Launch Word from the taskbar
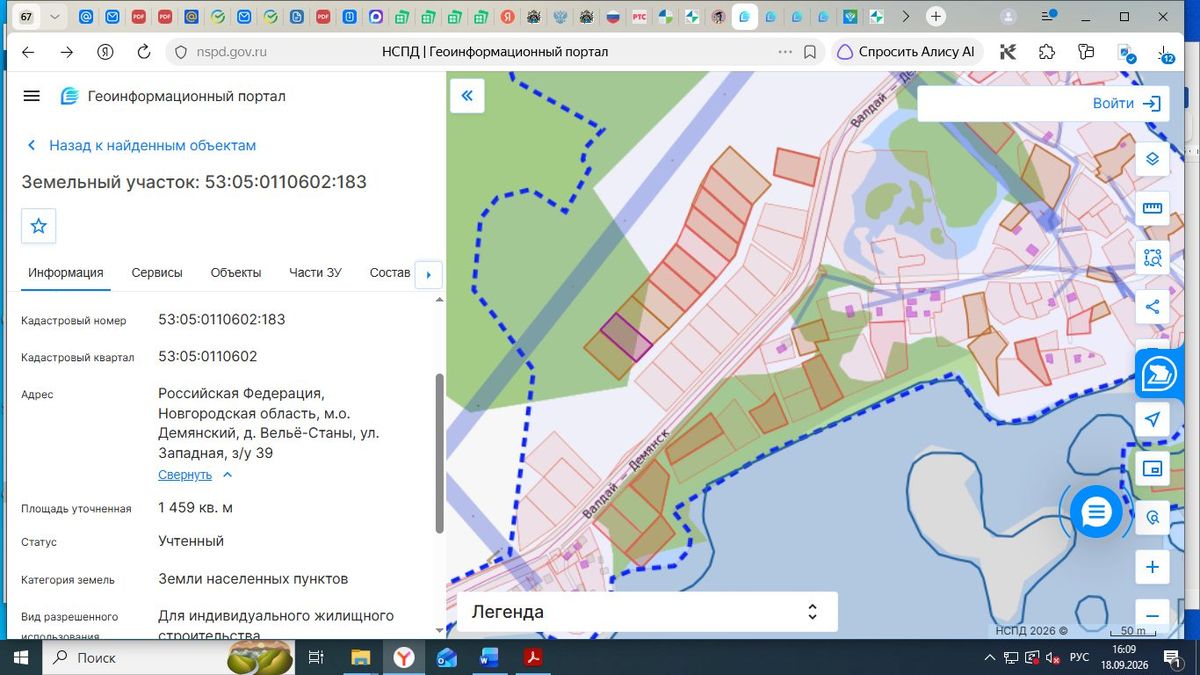1200x675 pixels. [x=489, y=658]
